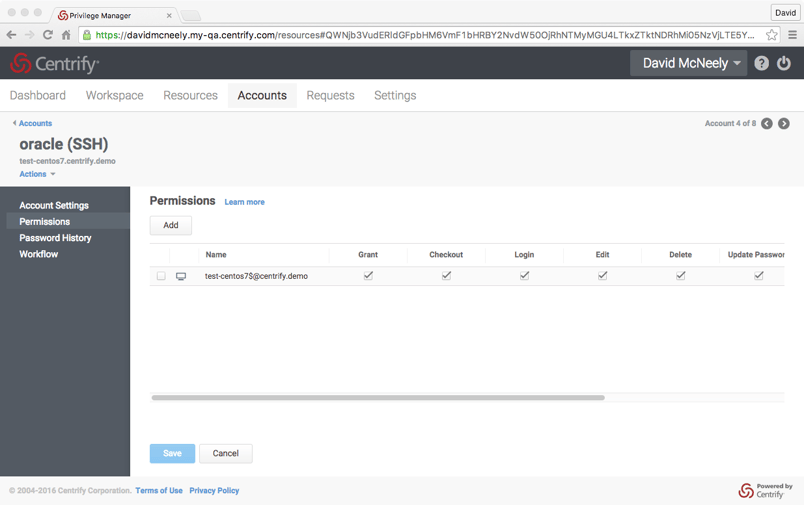This screenshot has width=804, height=505.
Task: Toggle Grant permission for test-centos7$
Action: (x=368, y=276)
